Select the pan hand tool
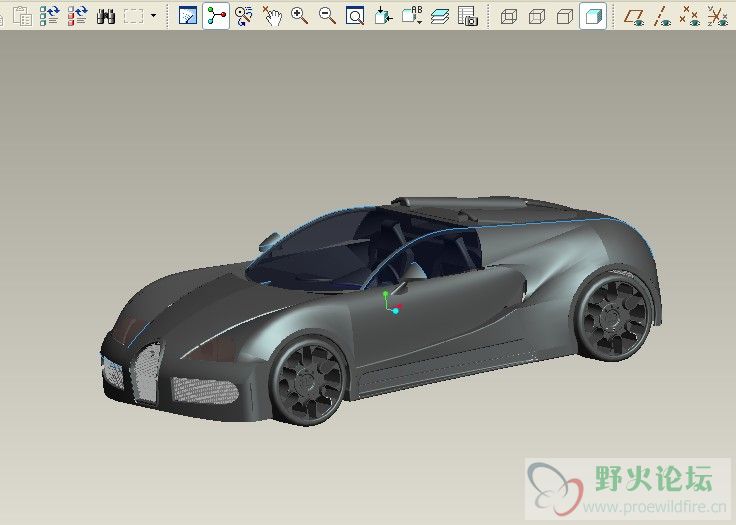This screenshot has width=736, height=525. pos(272,16)
